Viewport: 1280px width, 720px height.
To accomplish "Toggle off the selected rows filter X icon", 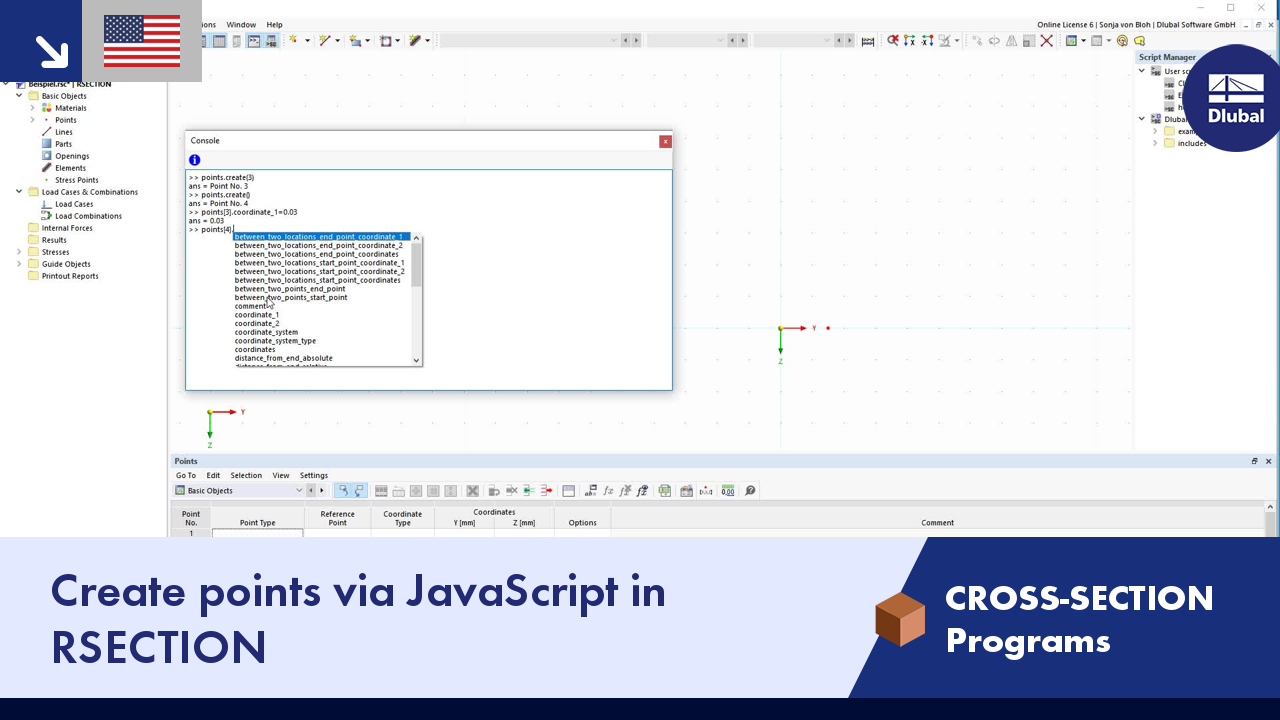I will click(x=472, y=490).
